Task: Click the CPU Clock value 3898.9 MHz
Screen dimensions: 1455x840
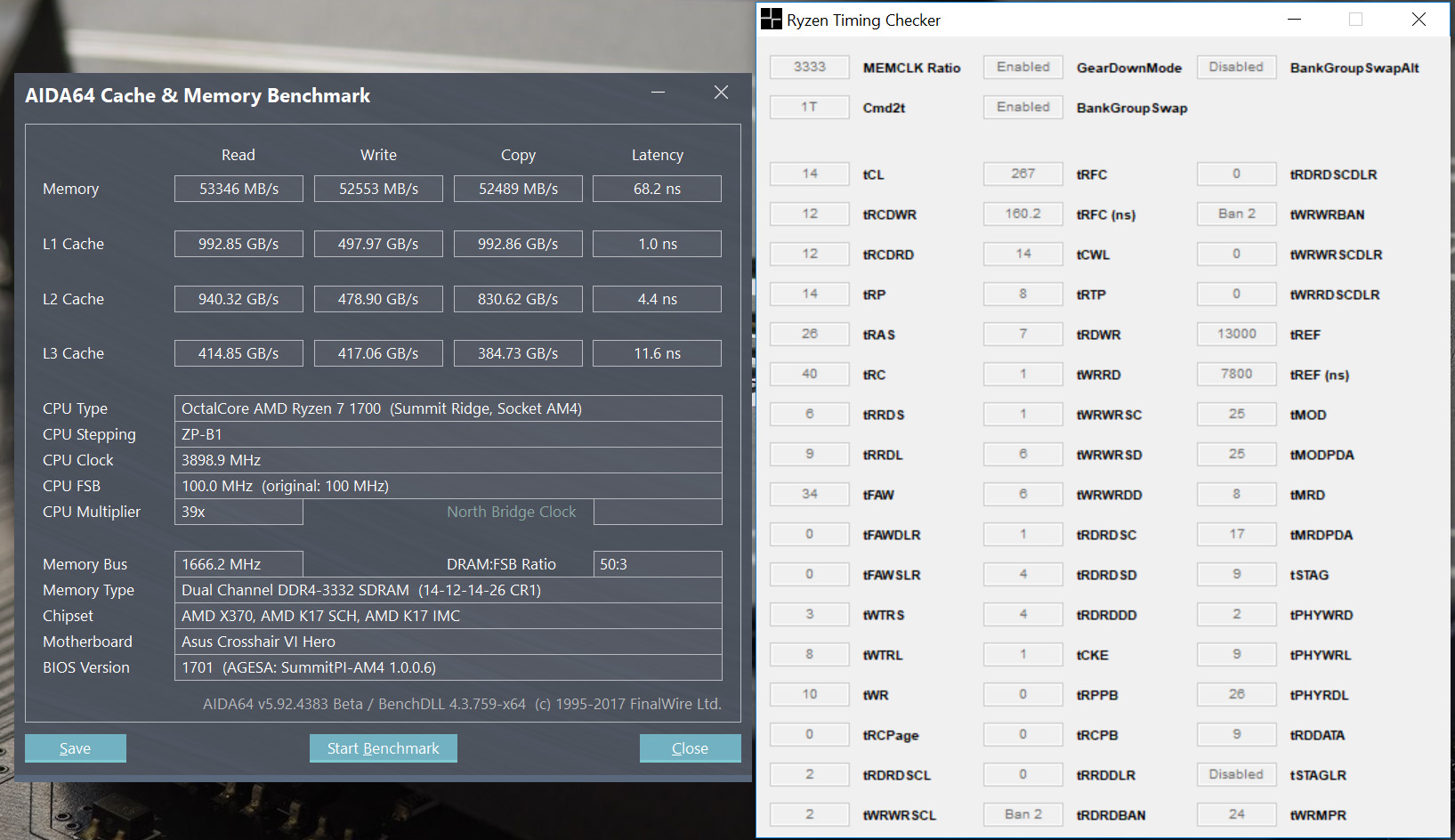Action: (449, 460)
